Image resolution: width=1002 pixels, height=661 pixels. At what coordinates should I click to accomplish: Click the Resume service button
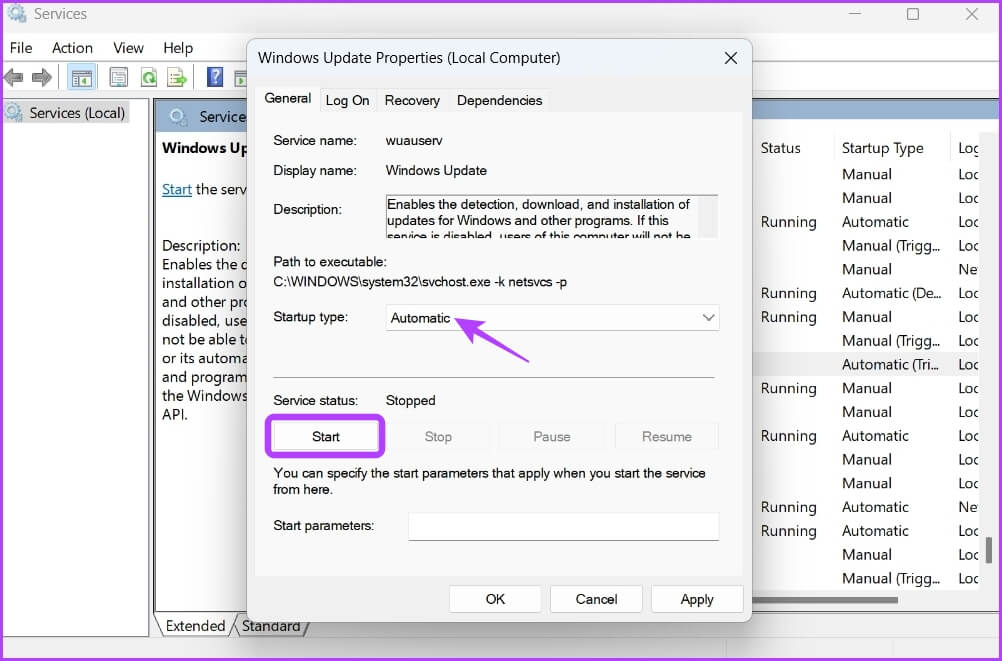[x=667, y=437]
